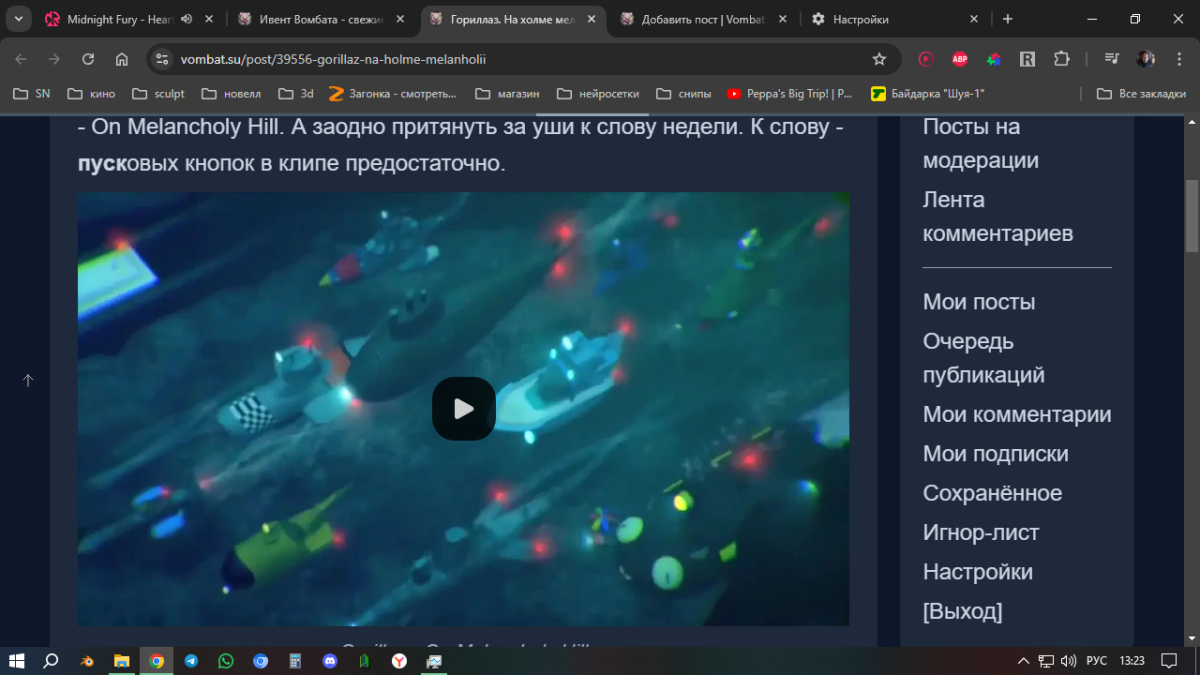This screenshot has width=1200, height=675.
Task: Open the R extension icon
Action: point(1027,59)
